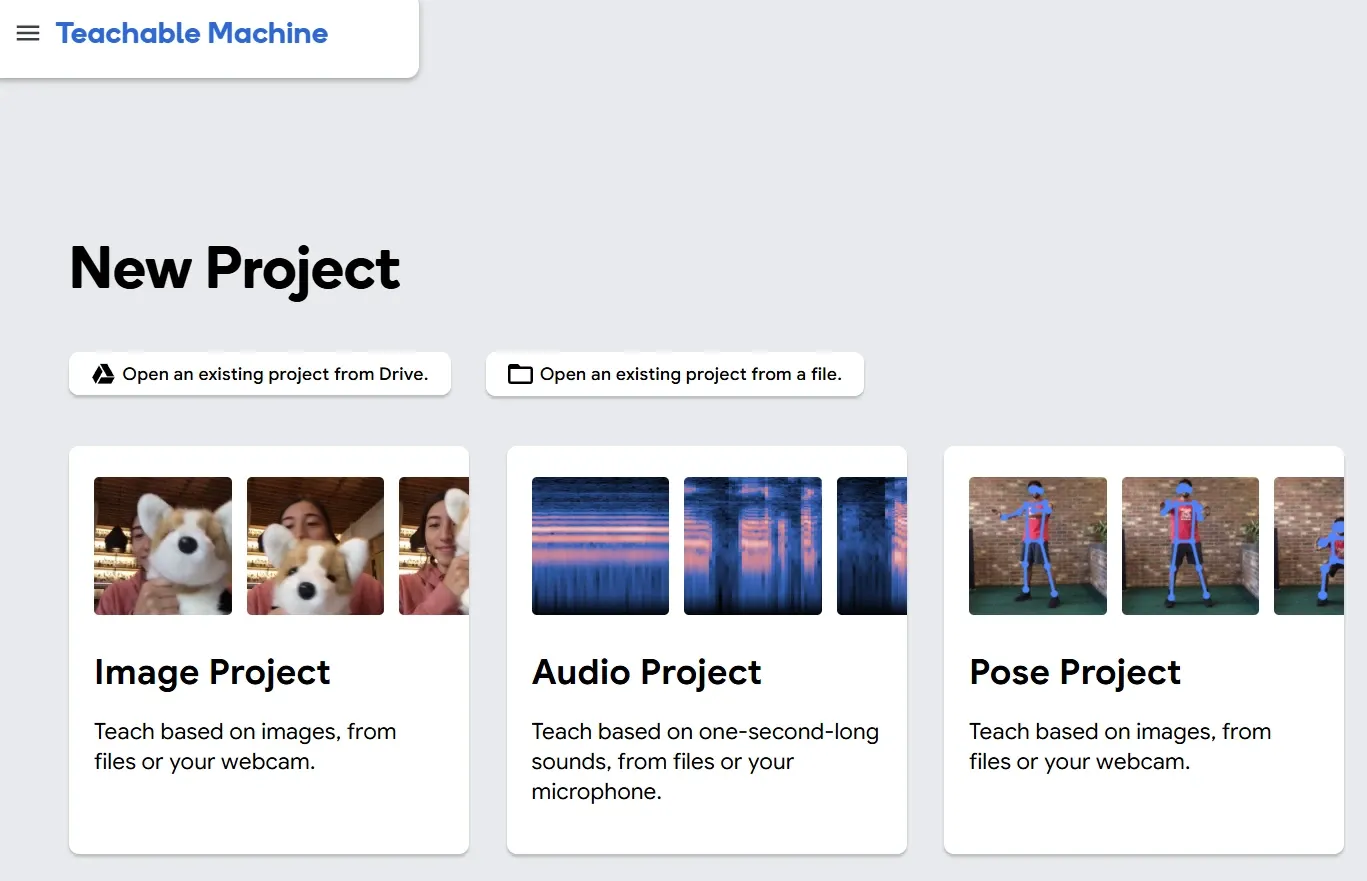Click the Teachable Machine logo title

click(192, 33)
